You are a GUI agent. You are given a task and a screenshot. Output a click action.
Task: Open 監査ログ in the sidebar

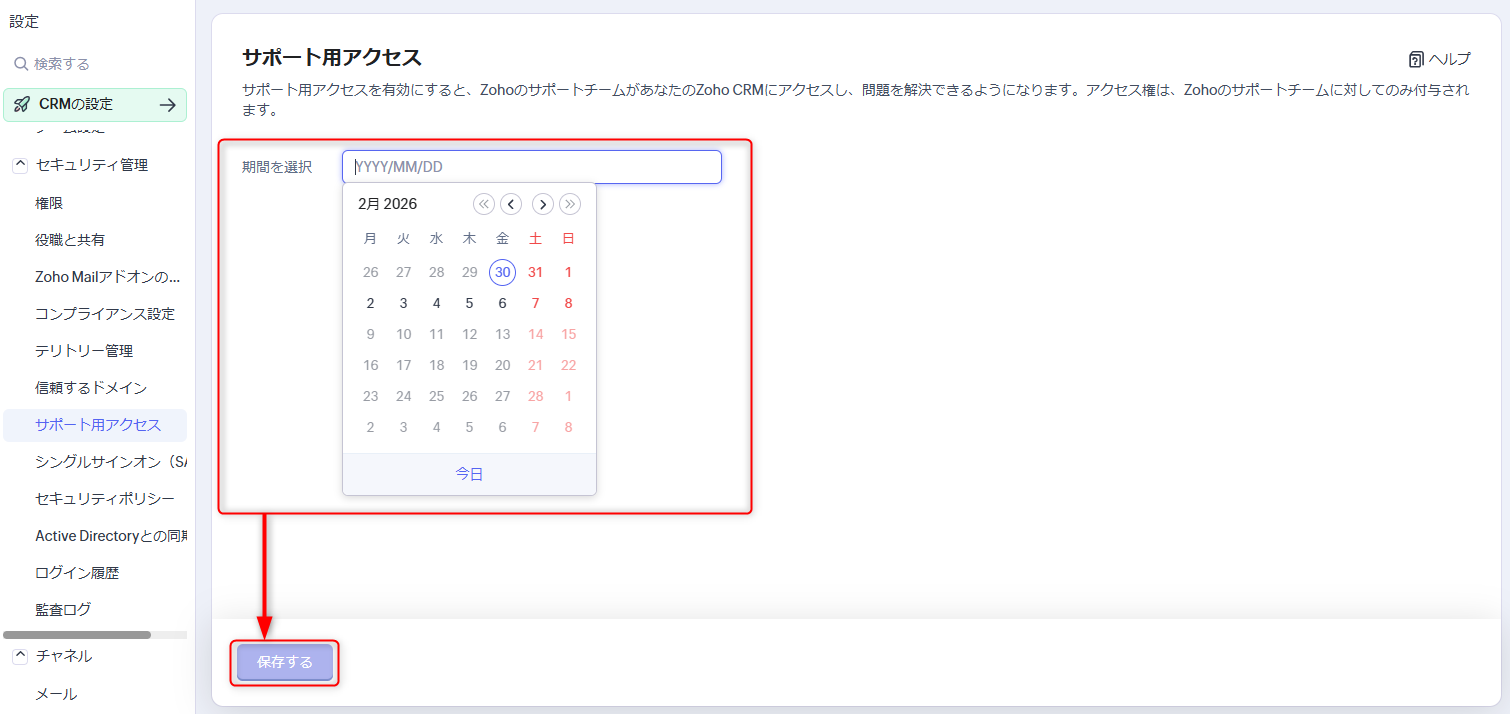pyautogui.click(x=63, y=609)
